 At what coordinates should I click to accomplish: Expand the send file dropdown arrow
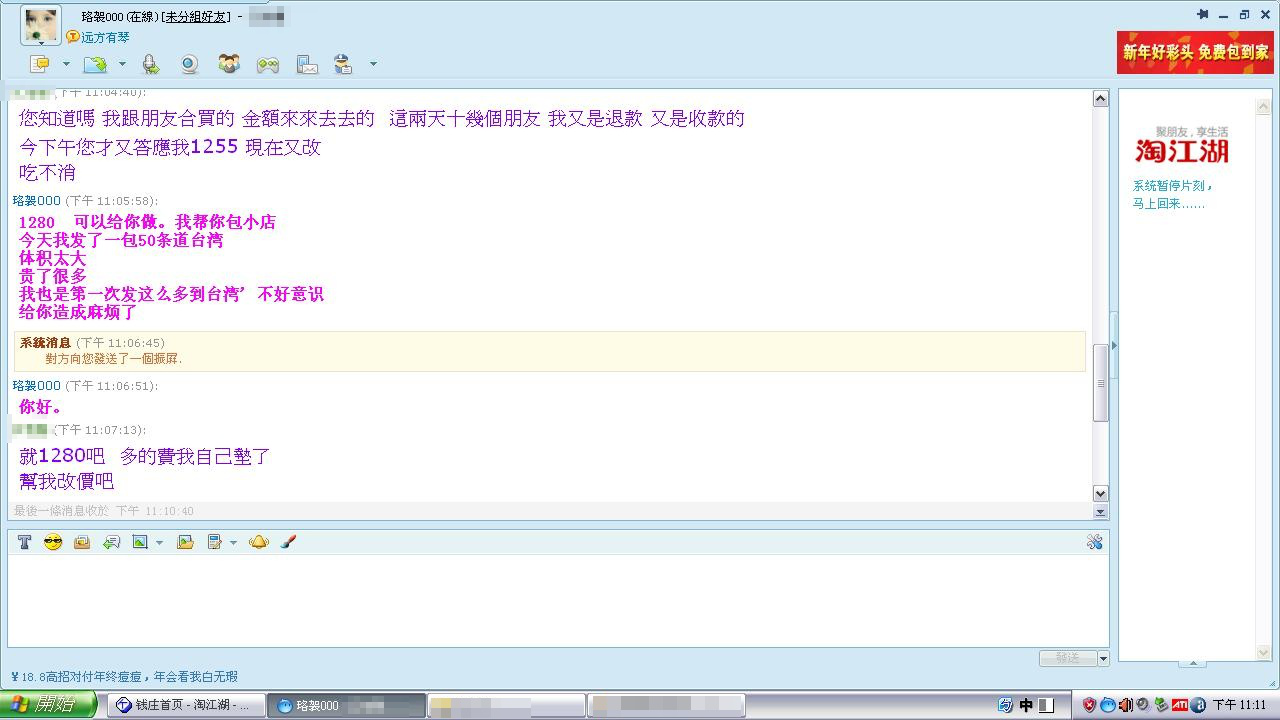122,64
